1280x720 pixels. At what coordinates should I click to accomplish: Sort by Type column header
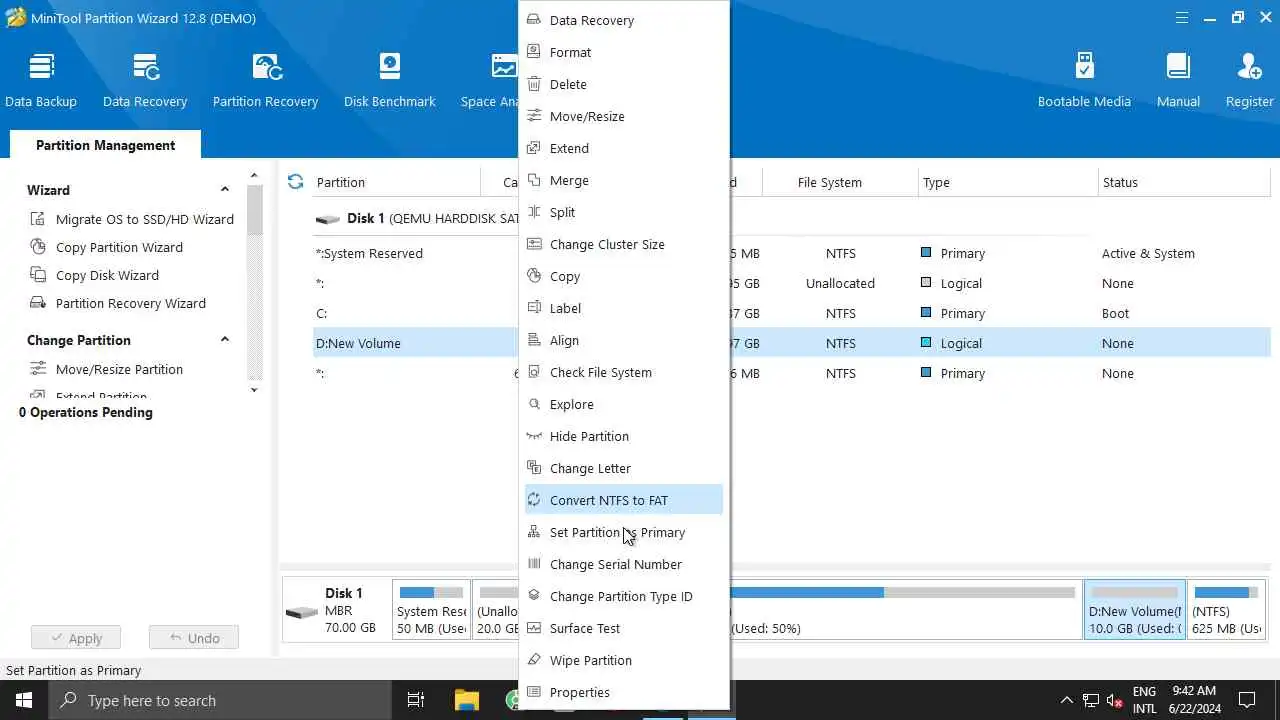(1008, 182)
